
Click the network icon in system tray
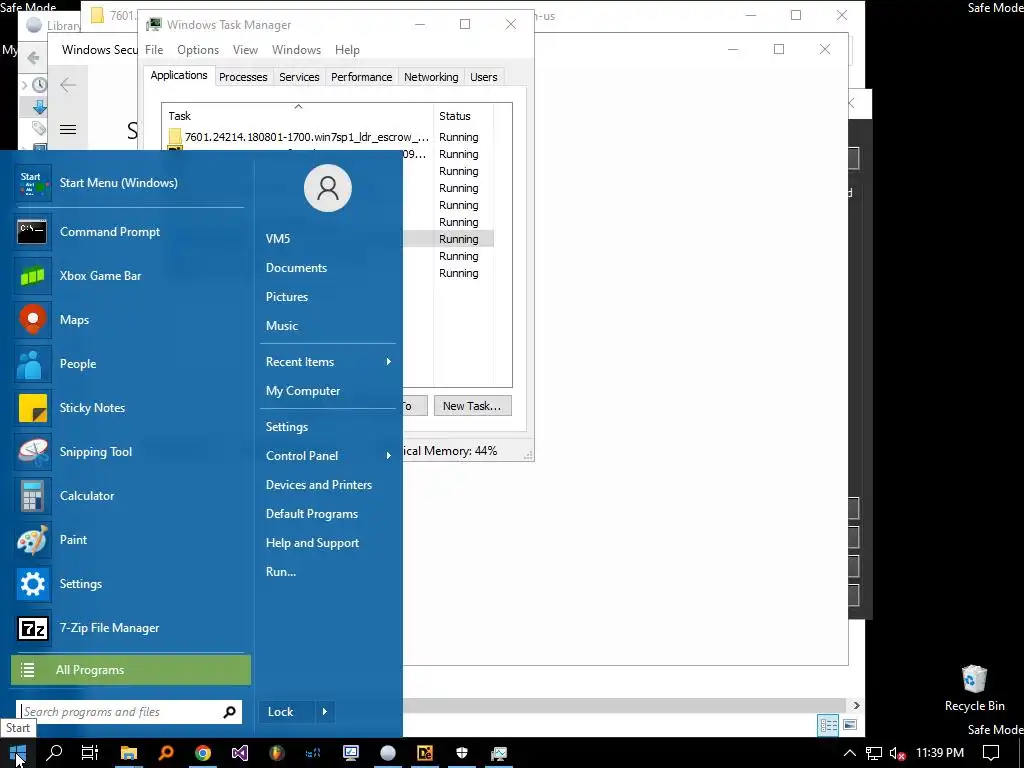coord(873,753)
